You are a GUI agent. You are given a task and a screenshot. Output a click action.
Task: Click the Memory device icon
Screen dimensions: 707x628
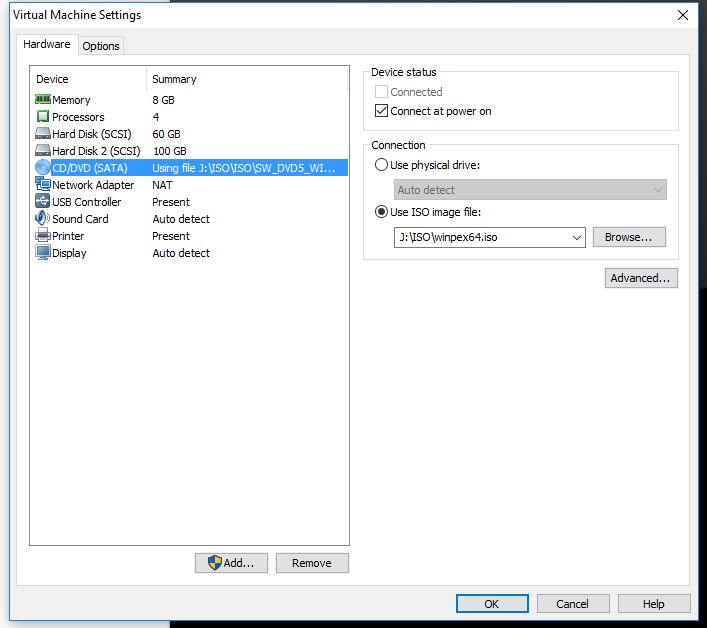[x=43, y=99]
